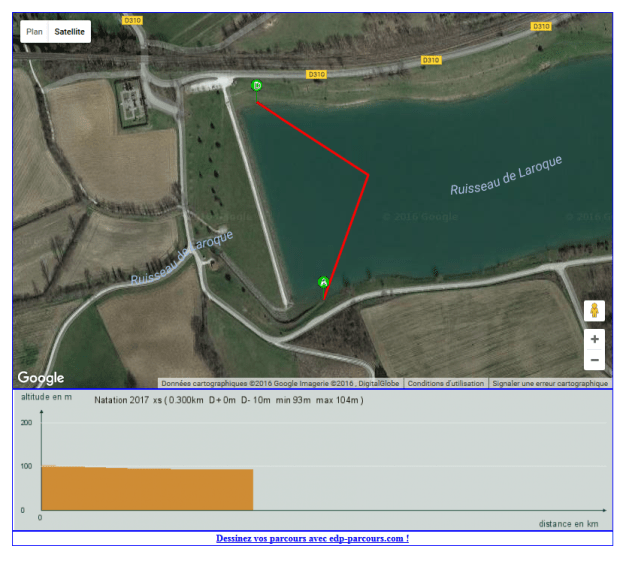620x579 pixels.
Task: Click the green start marker at south shore
Action: pos(323,282)
